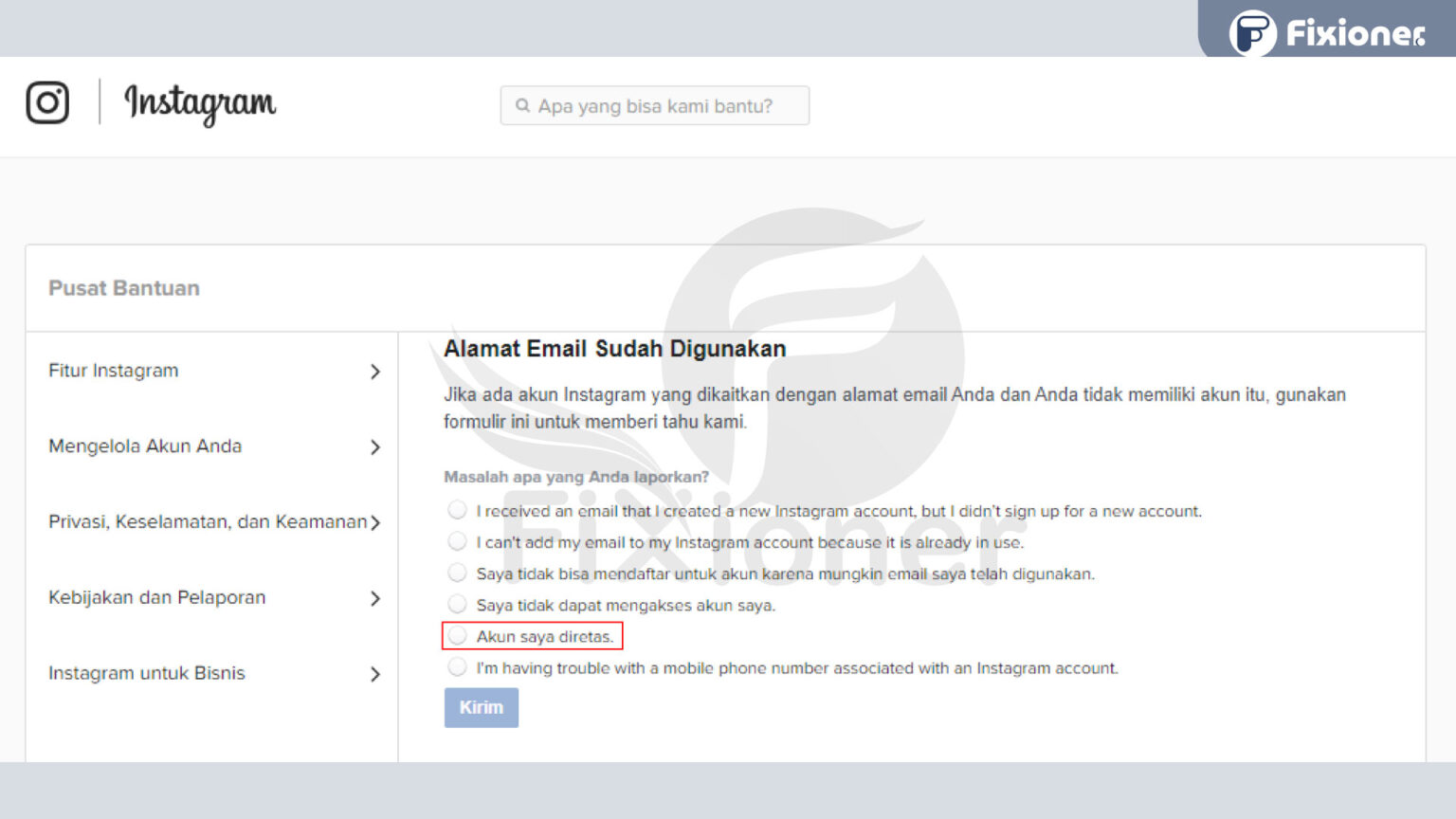Select the mobile phone number trouble option
Image resolution: width=1456 pixels, height=819 pixels.
pyautogui.click(x=458, y=666)
